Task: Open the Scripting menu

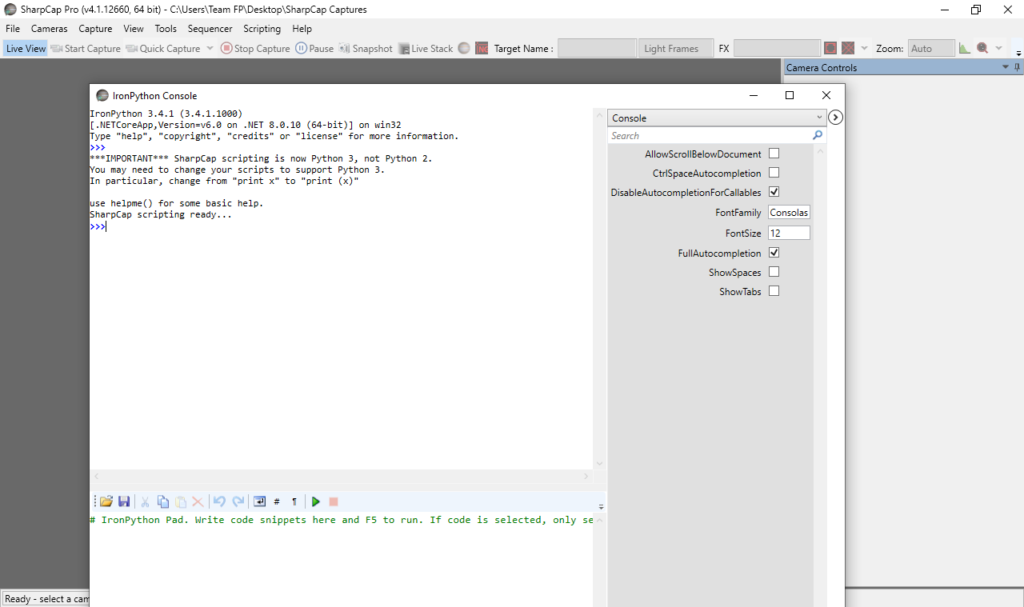Action: pyautogui.click(x=262, y=29)
